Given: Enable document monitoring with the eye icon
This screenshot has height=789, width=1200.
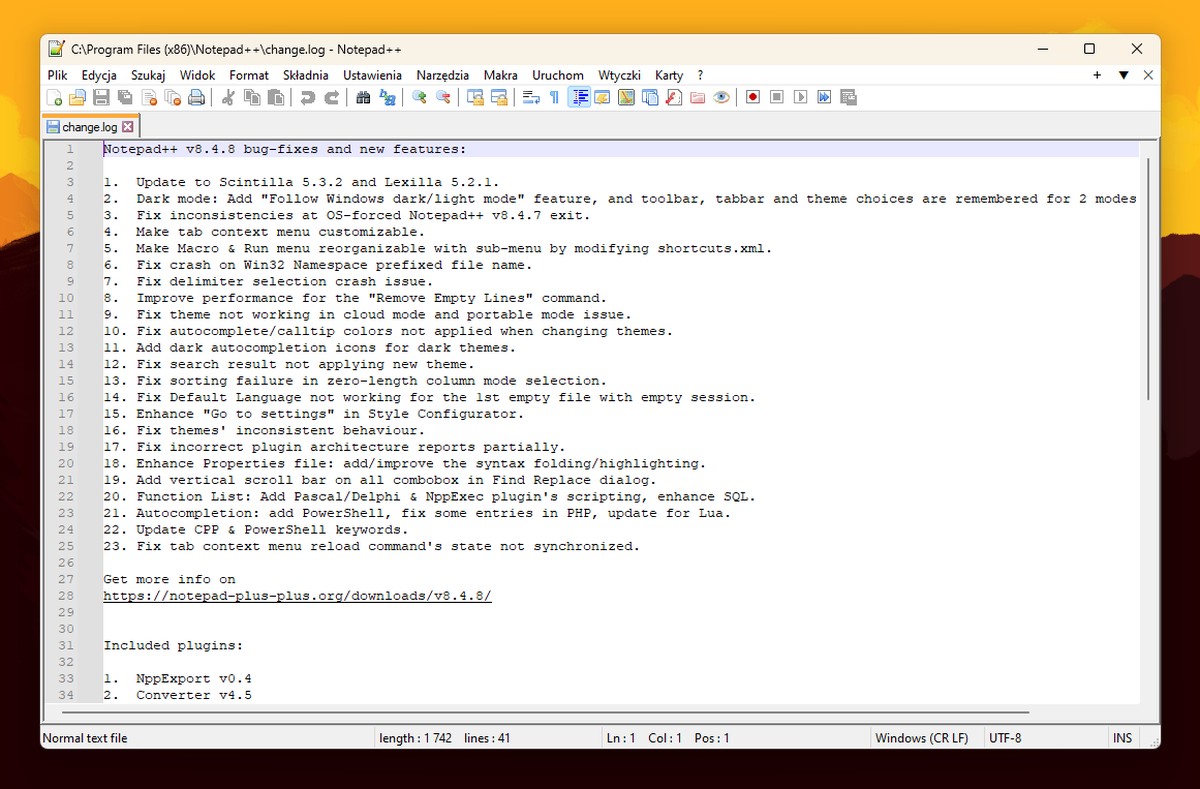Looking at the screenshot, I should click(x=722, y=97).
